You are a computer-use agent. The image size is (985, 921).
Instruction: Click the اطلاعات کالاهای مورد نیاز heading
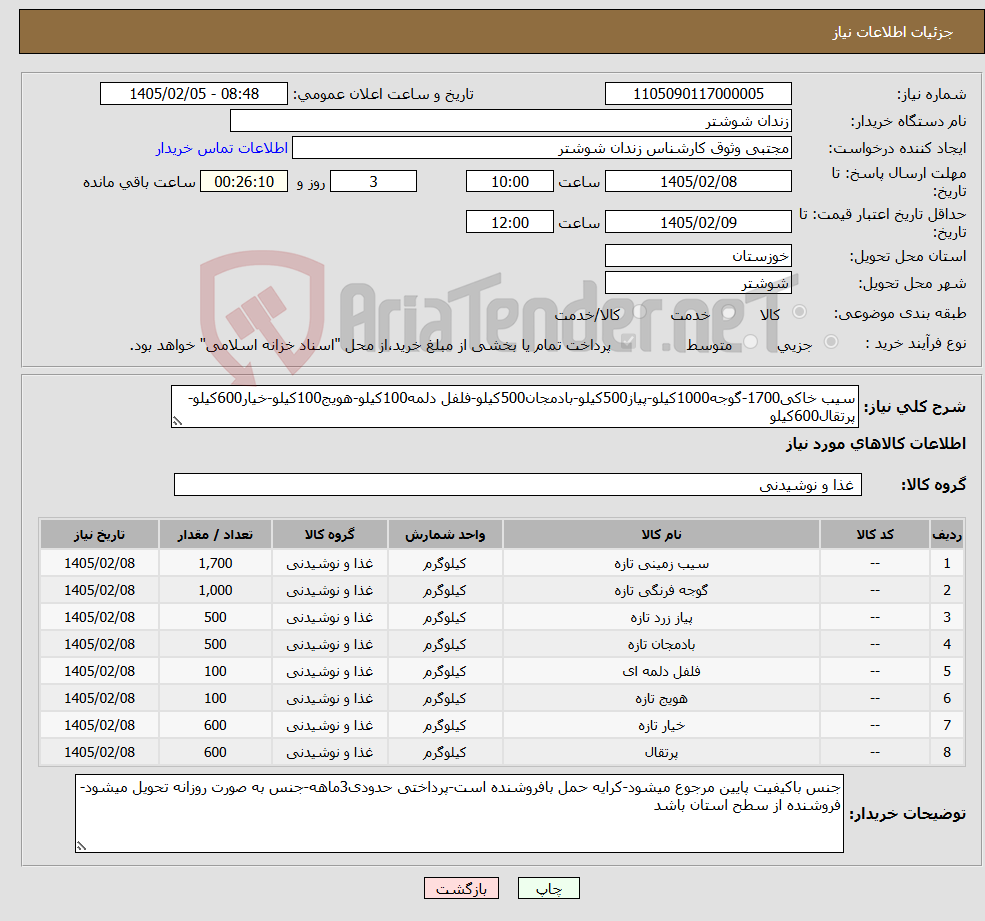coord(876,444)
